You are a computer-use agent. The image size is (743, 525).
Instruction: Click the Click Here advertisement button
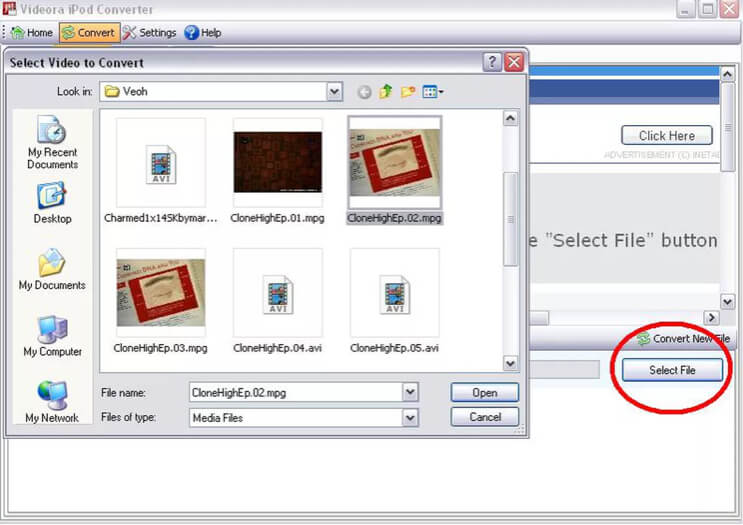[x=667, y=136]
